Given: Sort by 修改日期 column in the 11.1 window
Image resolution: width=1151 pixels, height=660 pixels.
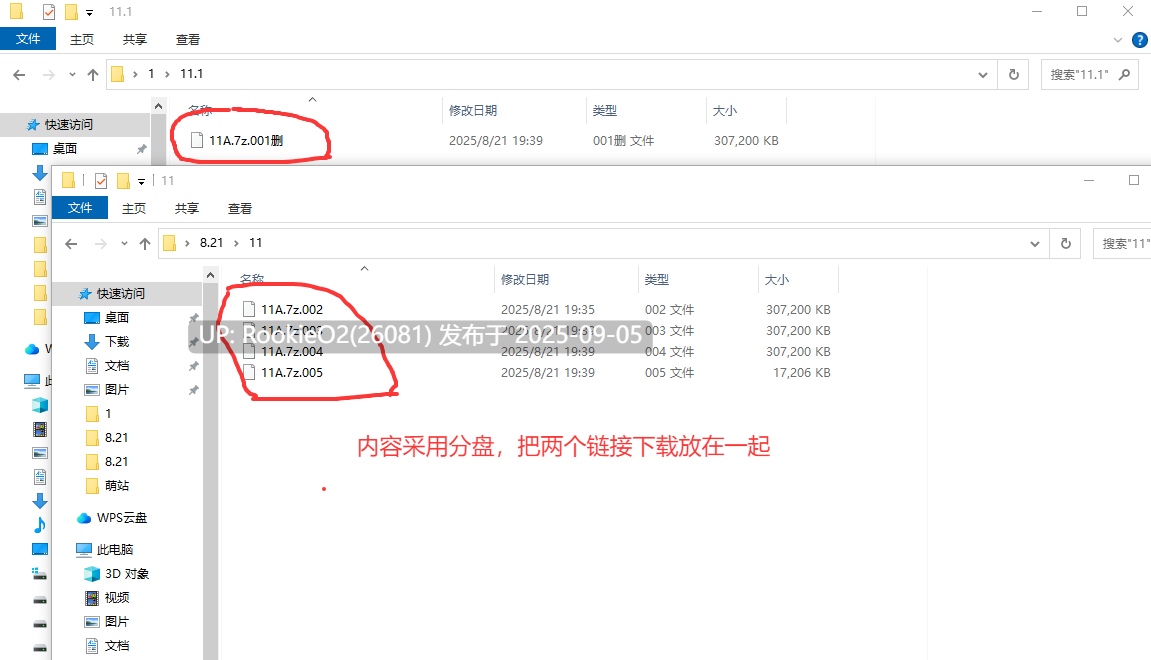Looking at the screenshot, I should pyautogui.click(x=473, y=111).
